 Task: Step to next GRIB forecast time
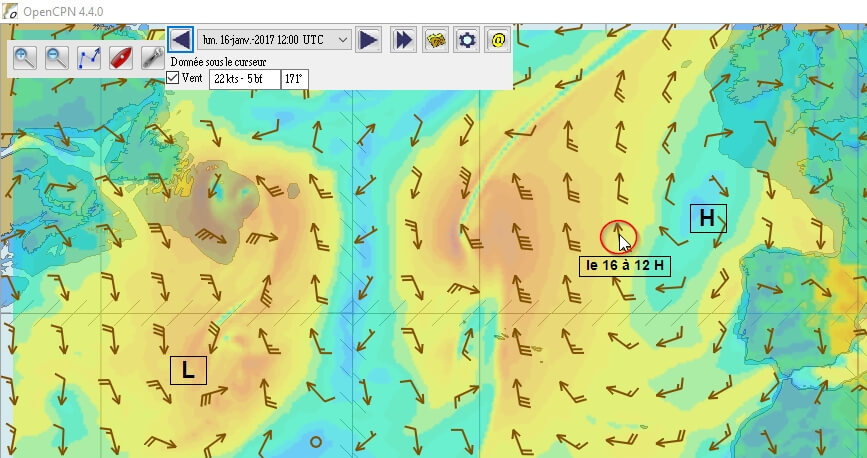coord(369,40)
